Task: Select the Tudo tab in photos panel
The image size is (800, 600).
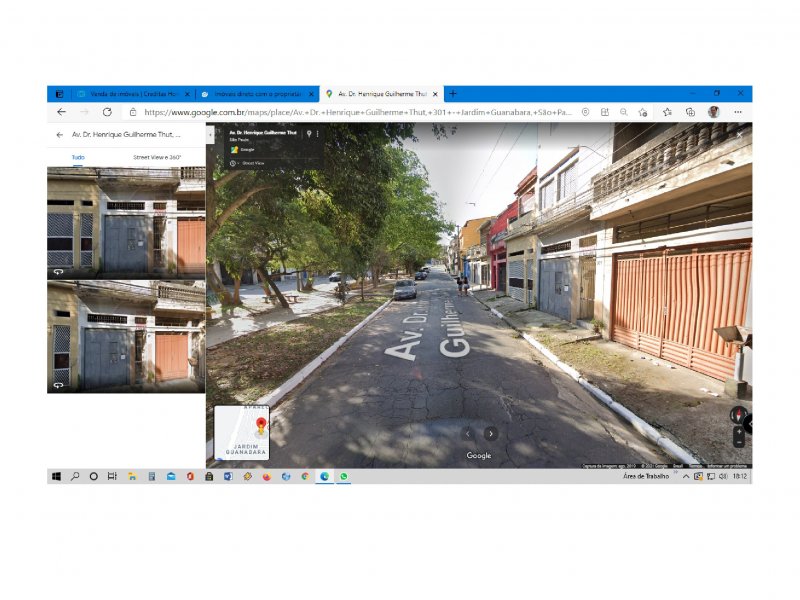Action: coord(78,157)
